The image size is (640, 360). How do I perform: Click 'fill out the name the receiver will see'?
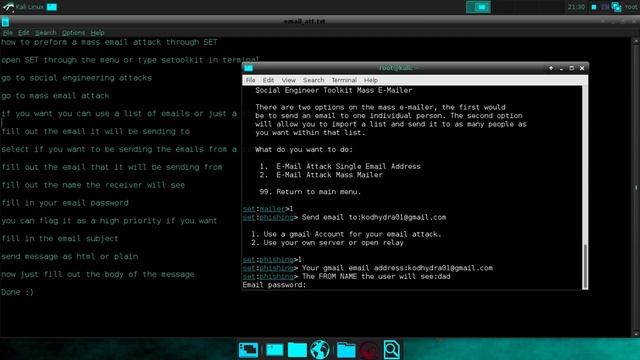93,185
